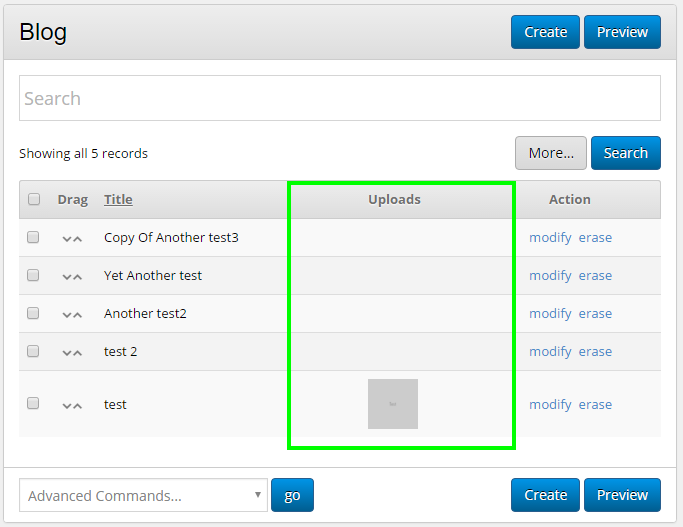Click modify link for Another test2
This screenshot has width=683, height=527.
[550, 314]
